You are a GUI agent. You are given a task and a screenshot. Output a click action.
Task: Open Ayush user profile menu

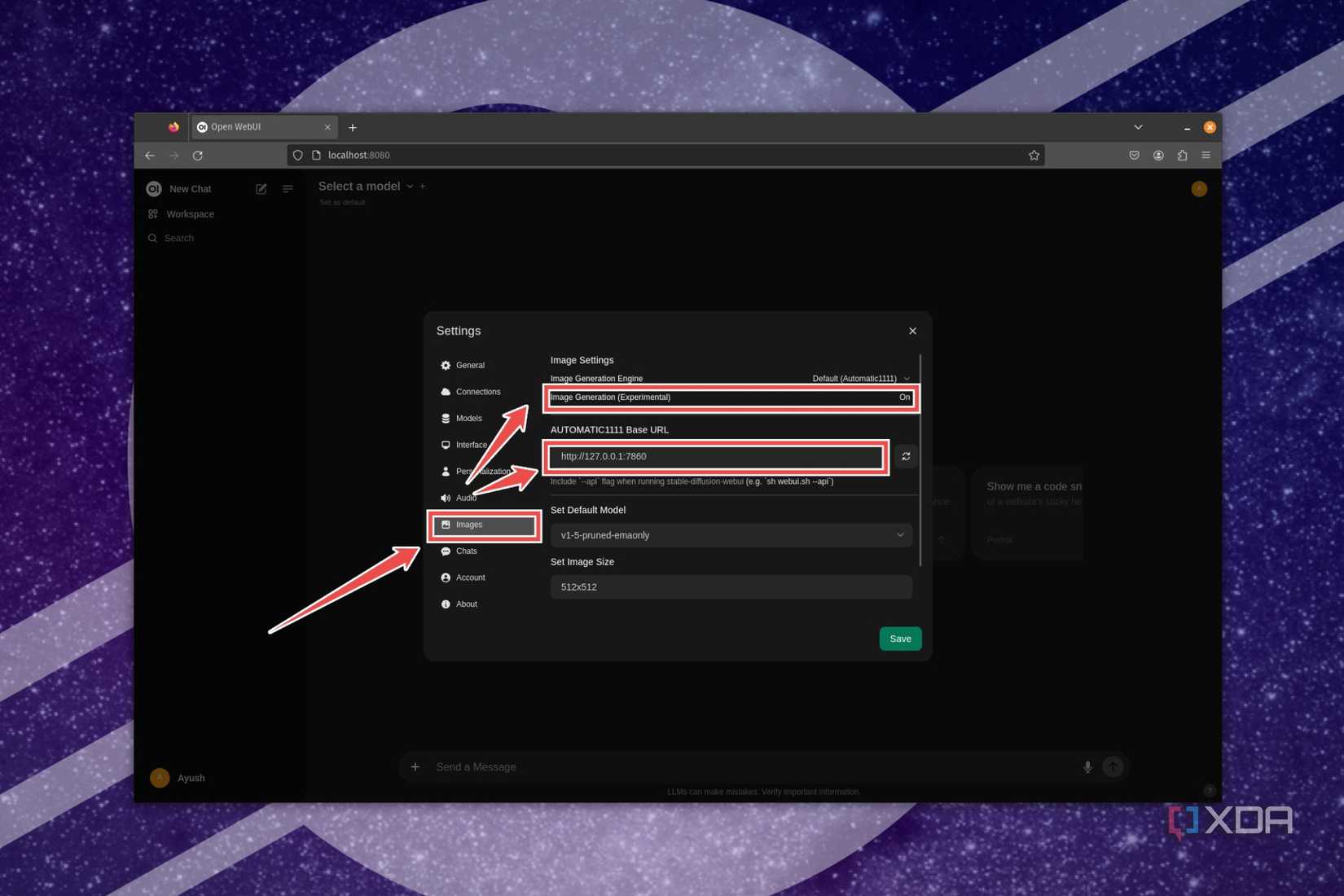[178, 778]
